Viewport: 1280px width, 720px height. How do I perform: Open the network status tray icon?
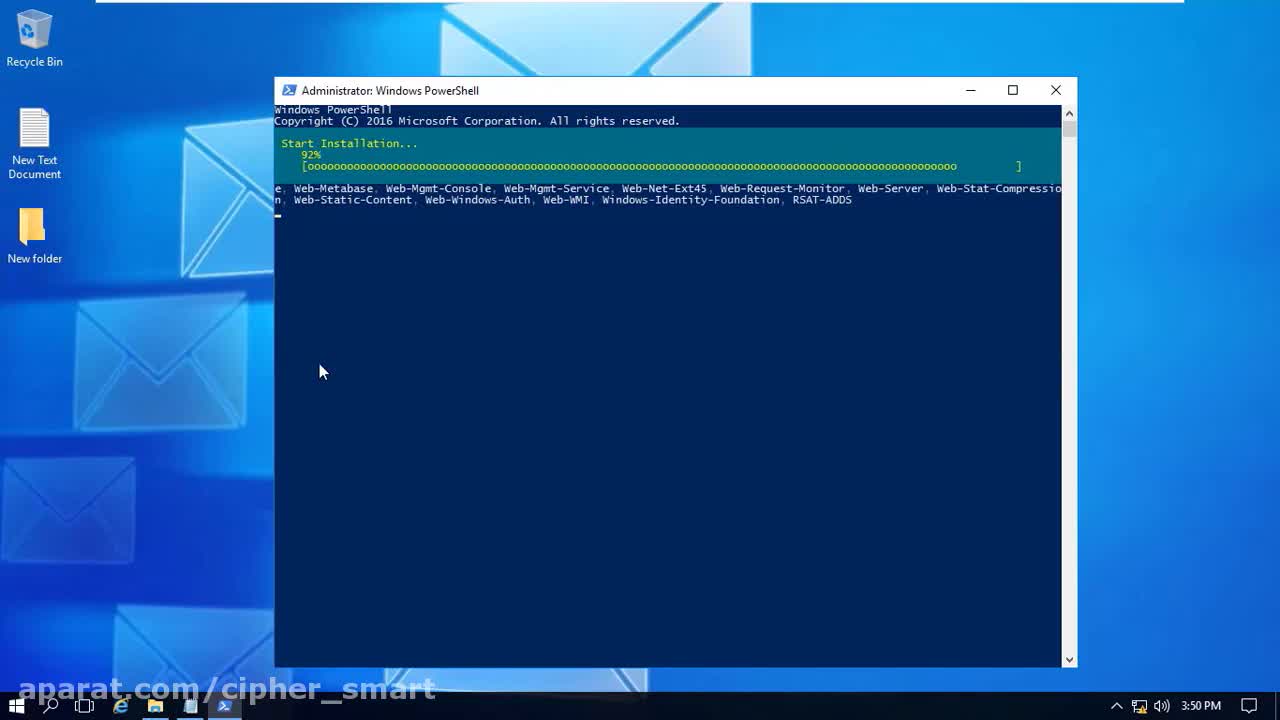(x=1139, y=706)
